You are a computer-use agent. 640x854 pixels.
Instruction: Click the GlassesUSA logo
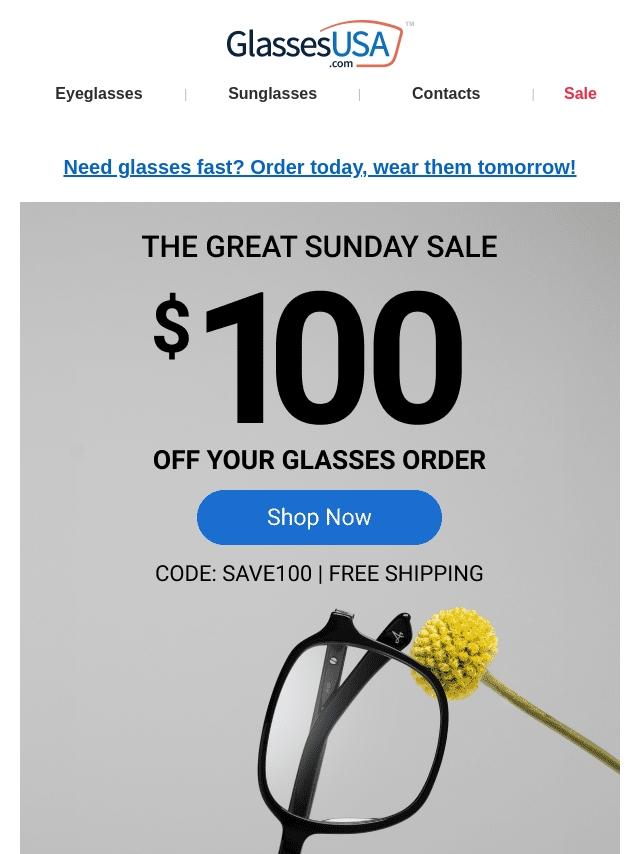click(x=319, y=45)
